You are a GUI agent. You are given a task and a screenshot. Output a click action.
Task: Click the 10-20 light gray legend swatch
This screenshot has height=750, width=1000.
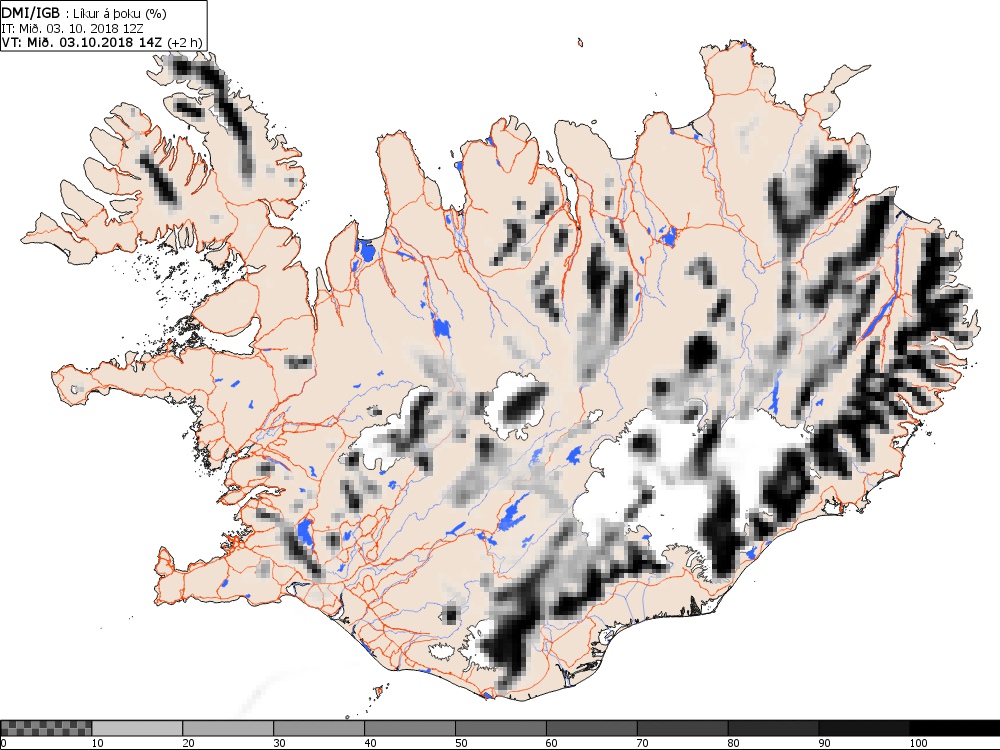tap(137, 728)
